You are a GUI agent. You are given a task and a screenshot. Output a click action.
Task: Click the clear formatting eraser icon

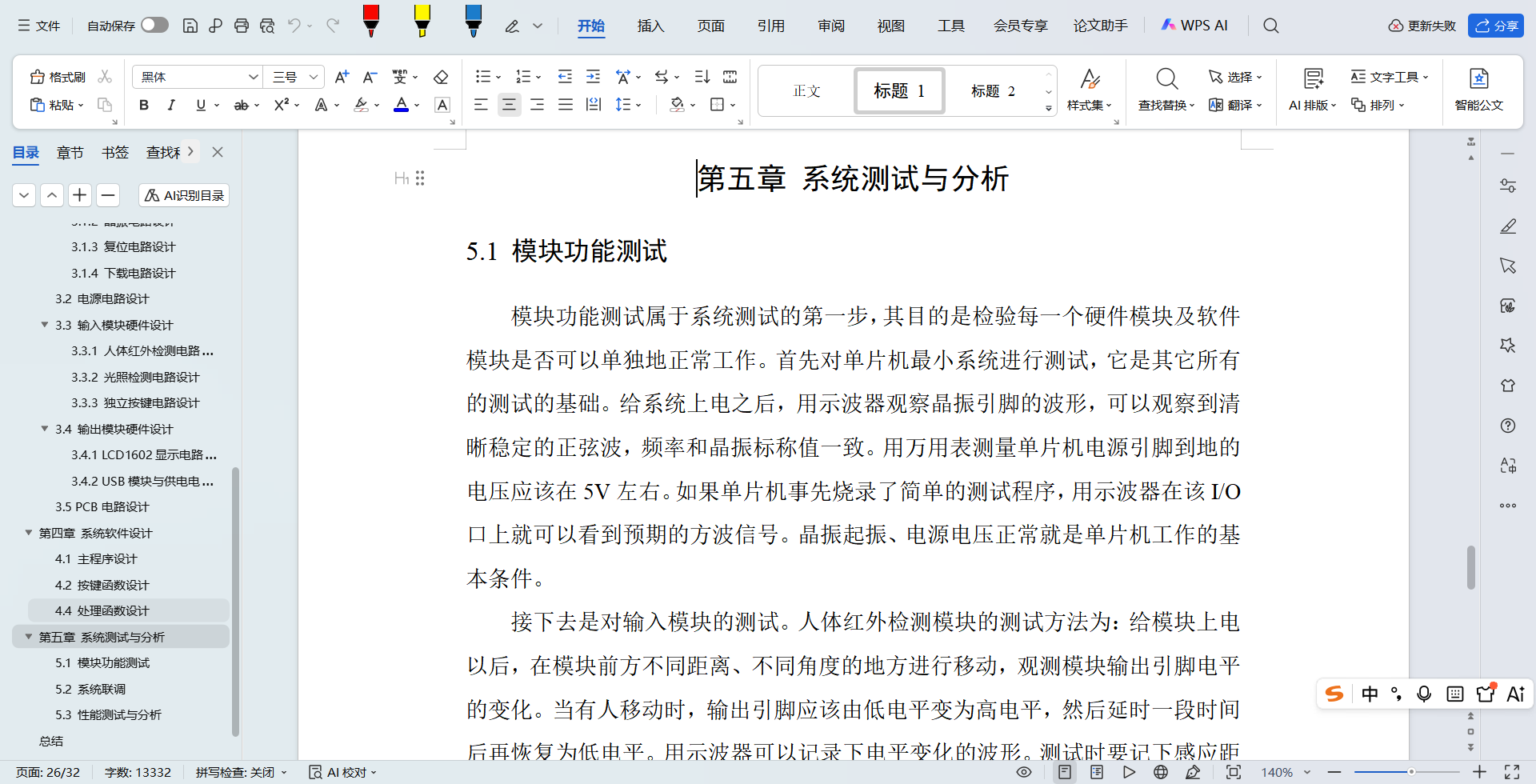click(441, 77)
